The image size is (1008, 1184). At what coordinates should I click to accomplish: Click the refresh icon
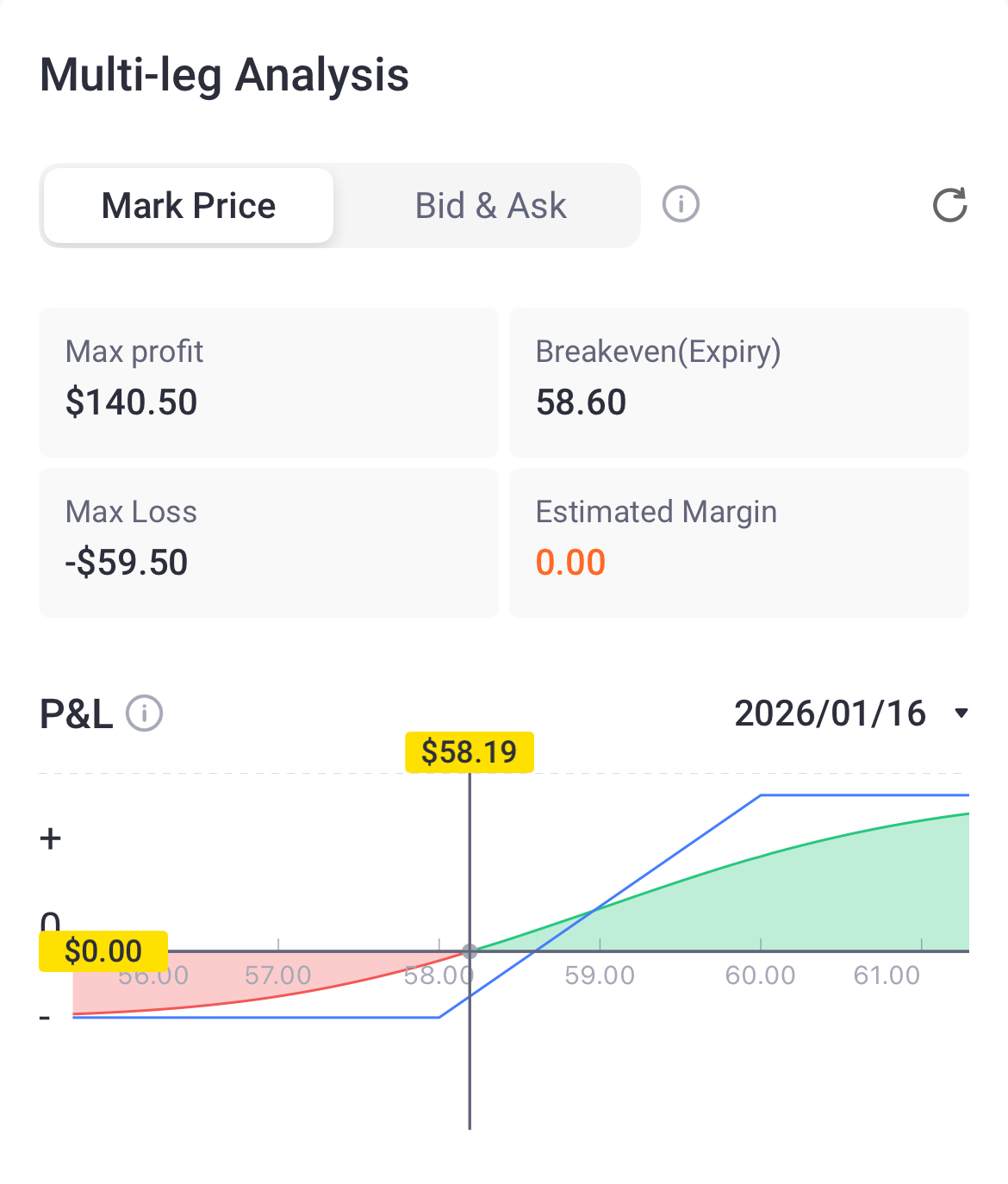(949, 205)
